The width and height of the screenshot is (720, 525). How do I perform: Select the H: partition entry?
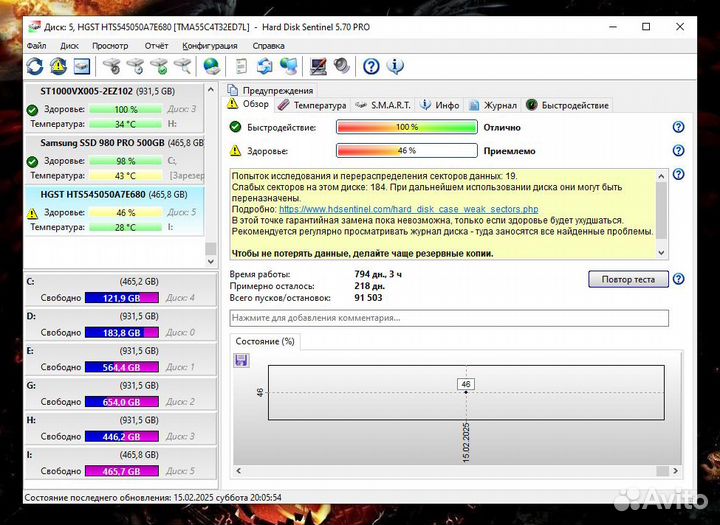(120, 429)
